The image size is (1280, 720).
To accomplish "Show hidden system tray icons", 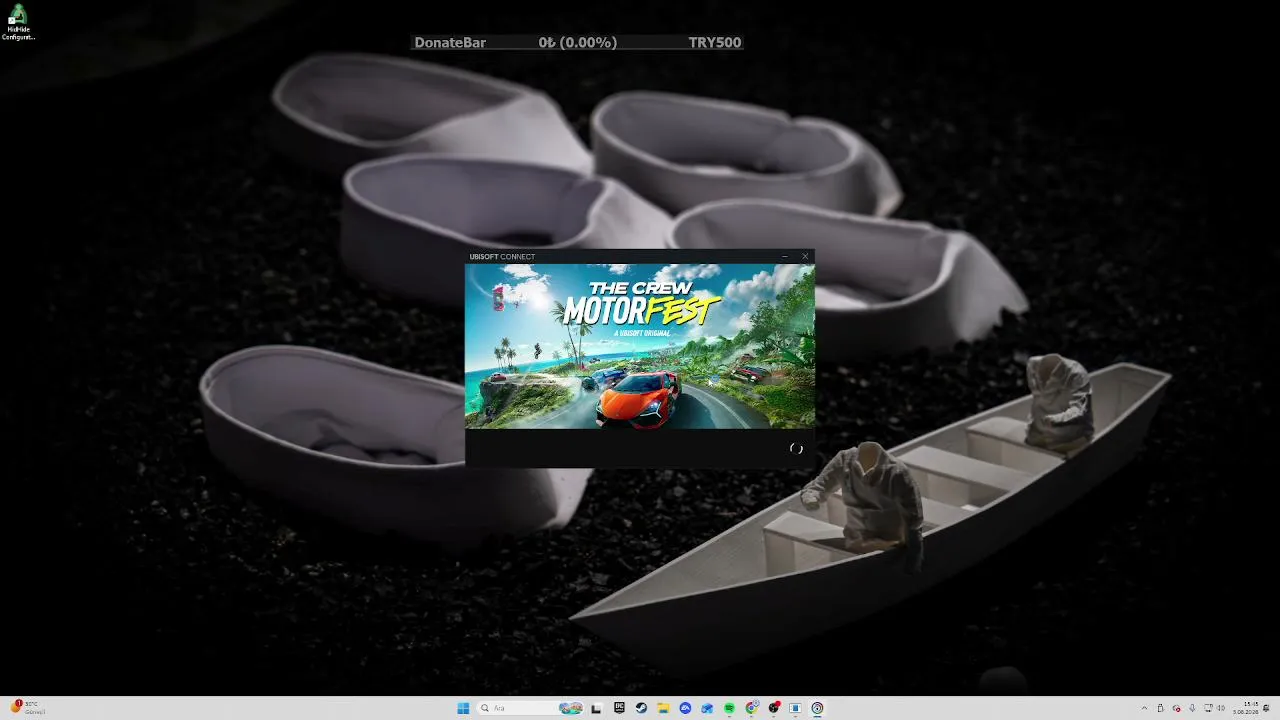I will tap(1145, 708).
